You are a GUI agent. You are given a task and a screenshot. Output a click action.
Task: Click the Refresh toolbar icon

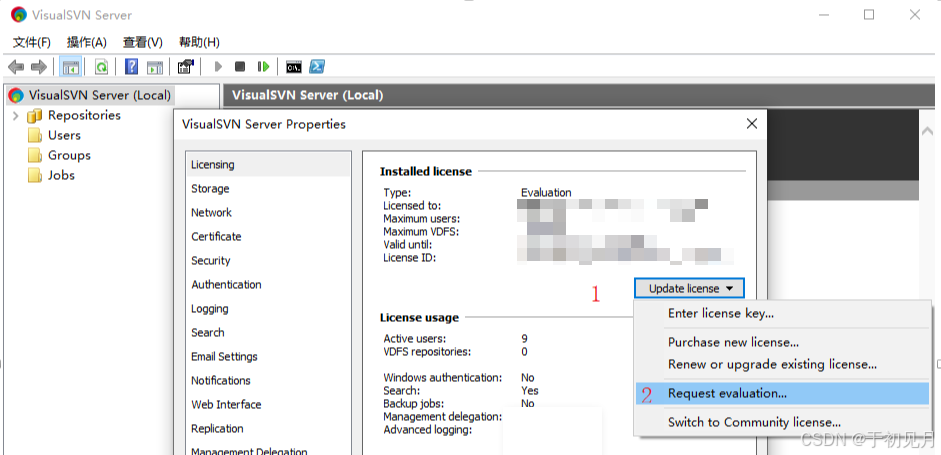point(102,67)
